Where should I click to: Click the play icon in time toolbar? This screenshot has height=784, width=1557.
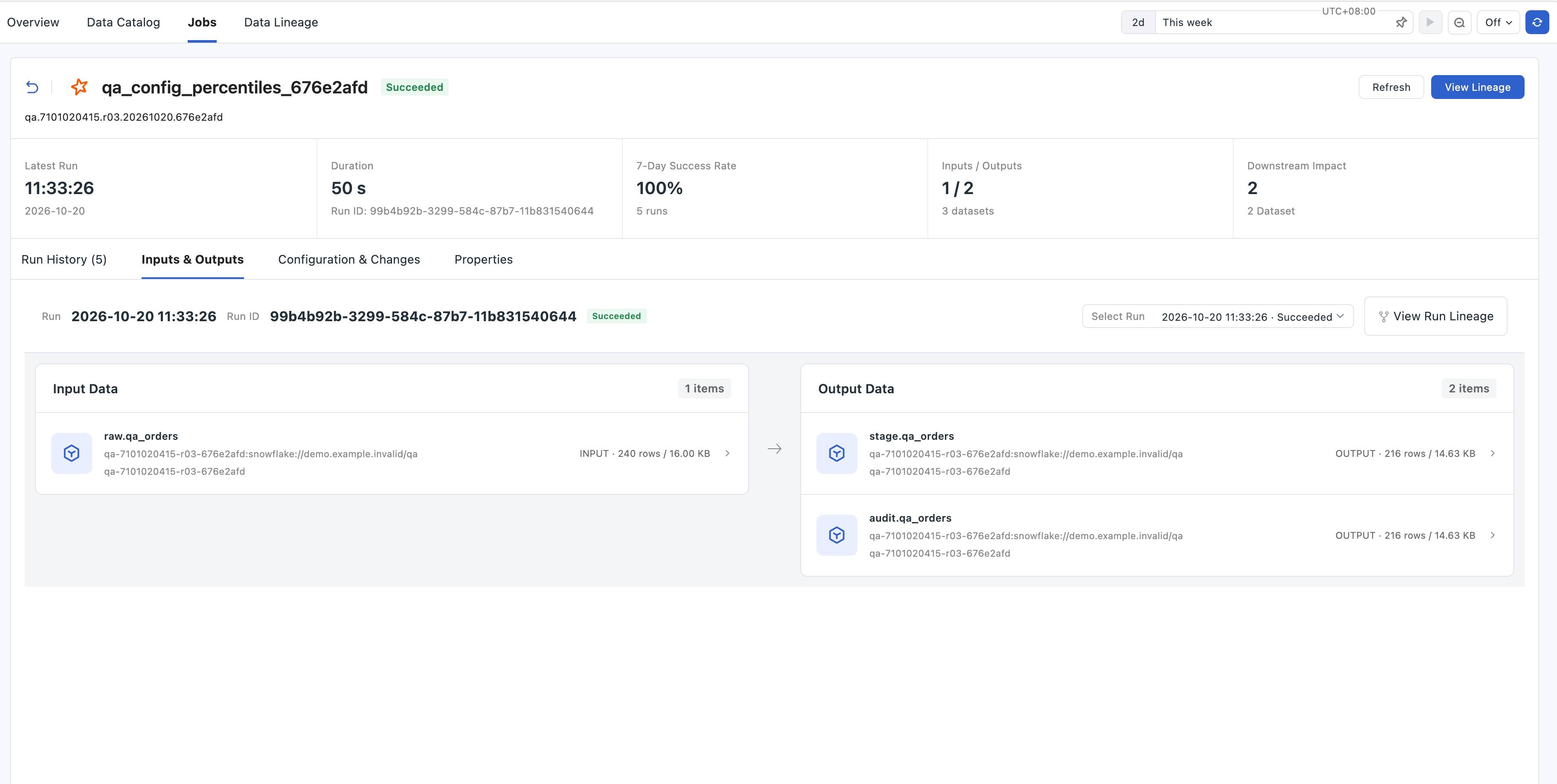tap(1430, 22)
